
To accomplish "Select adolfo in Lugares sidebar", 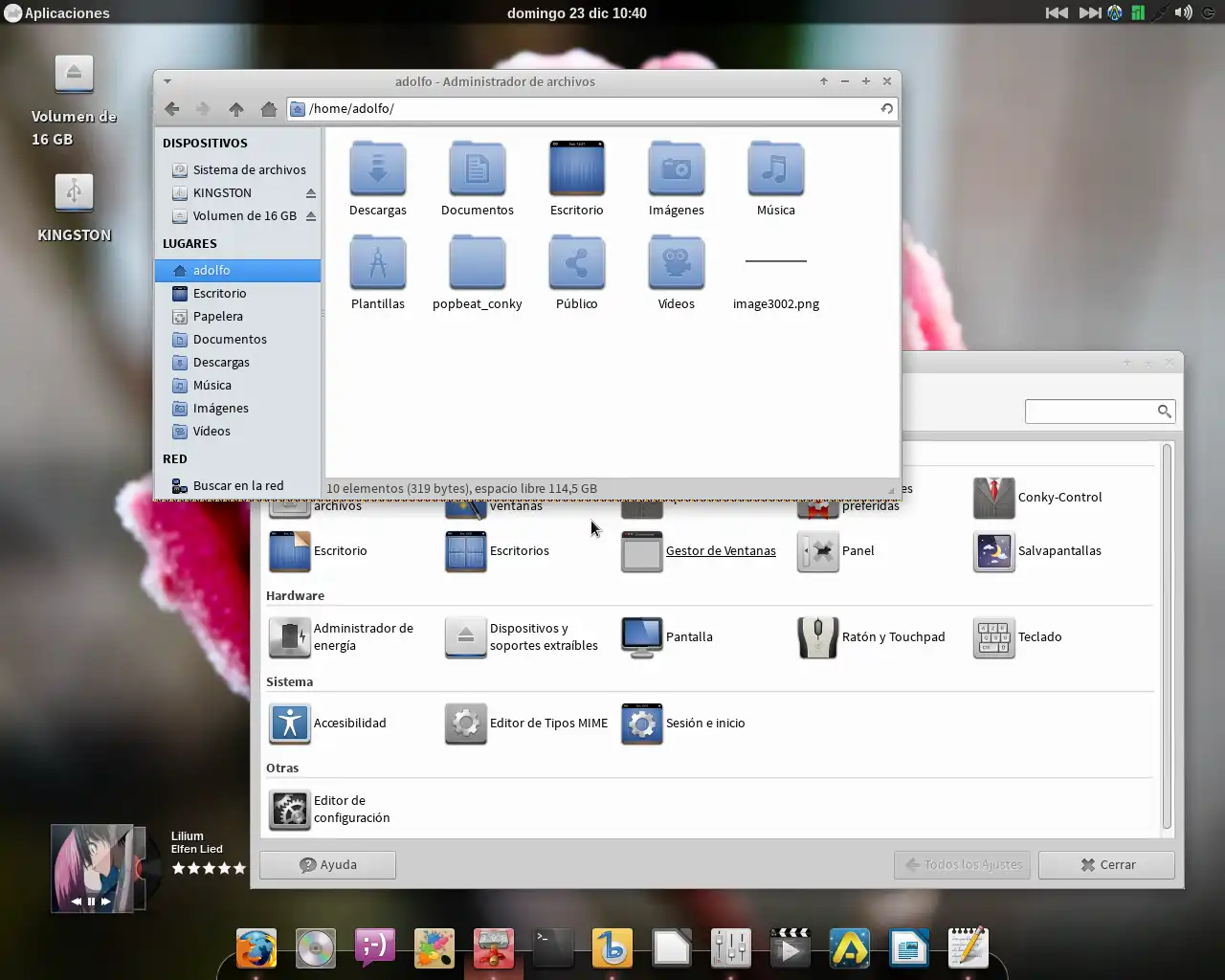I will point(237,271).
